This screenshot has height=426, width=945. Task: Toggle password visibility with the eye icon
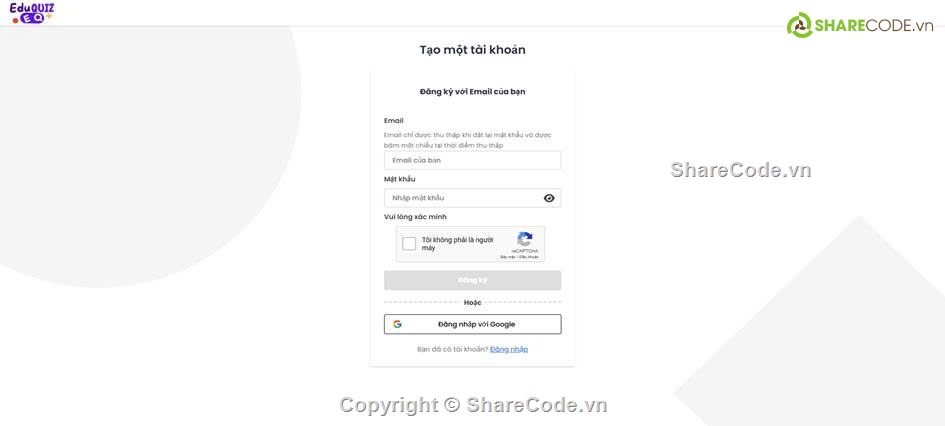point(549,198)
